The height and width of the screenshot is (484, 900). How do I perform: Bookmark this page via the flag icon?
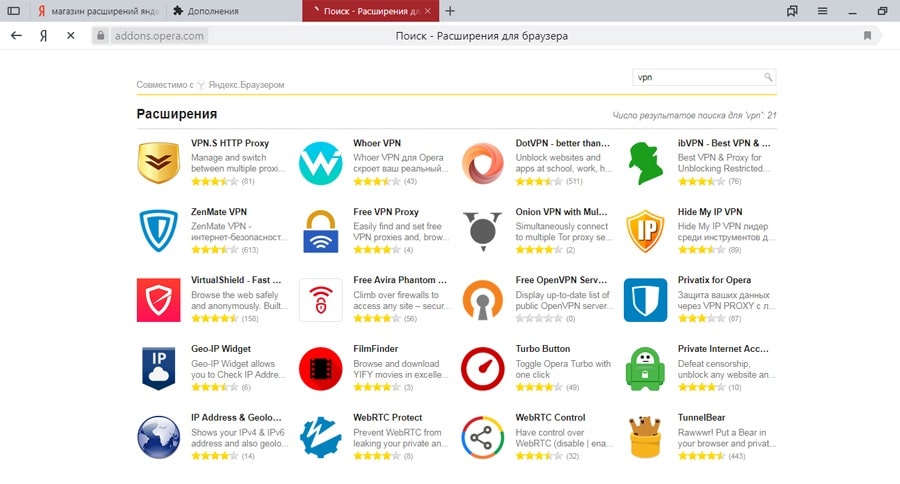click(x=867, y=36)
